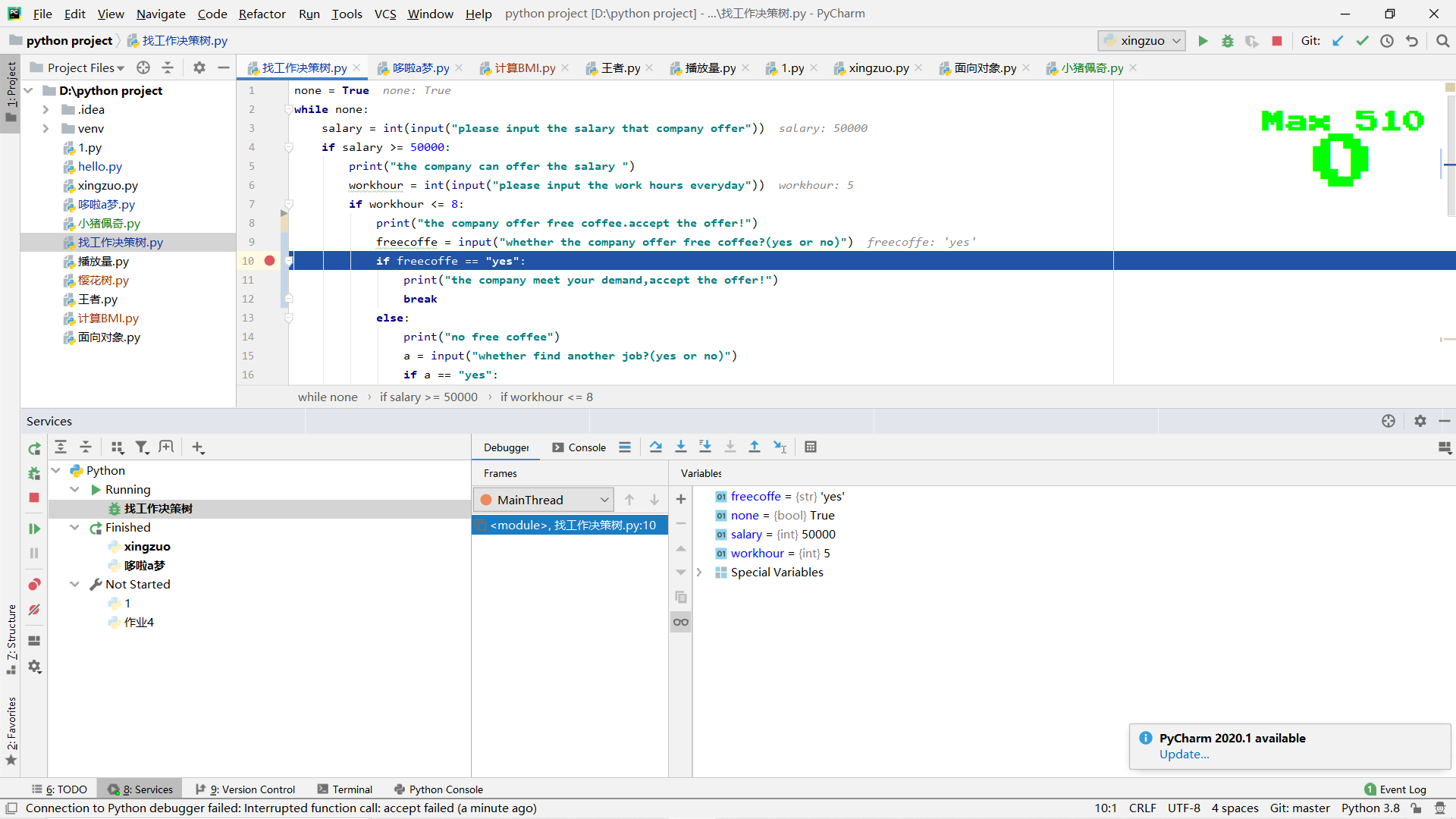Image resolution: width=1456 pixels, height=819 pixels.
Task: Expand Special Variables node
Action: coord(699,573)
